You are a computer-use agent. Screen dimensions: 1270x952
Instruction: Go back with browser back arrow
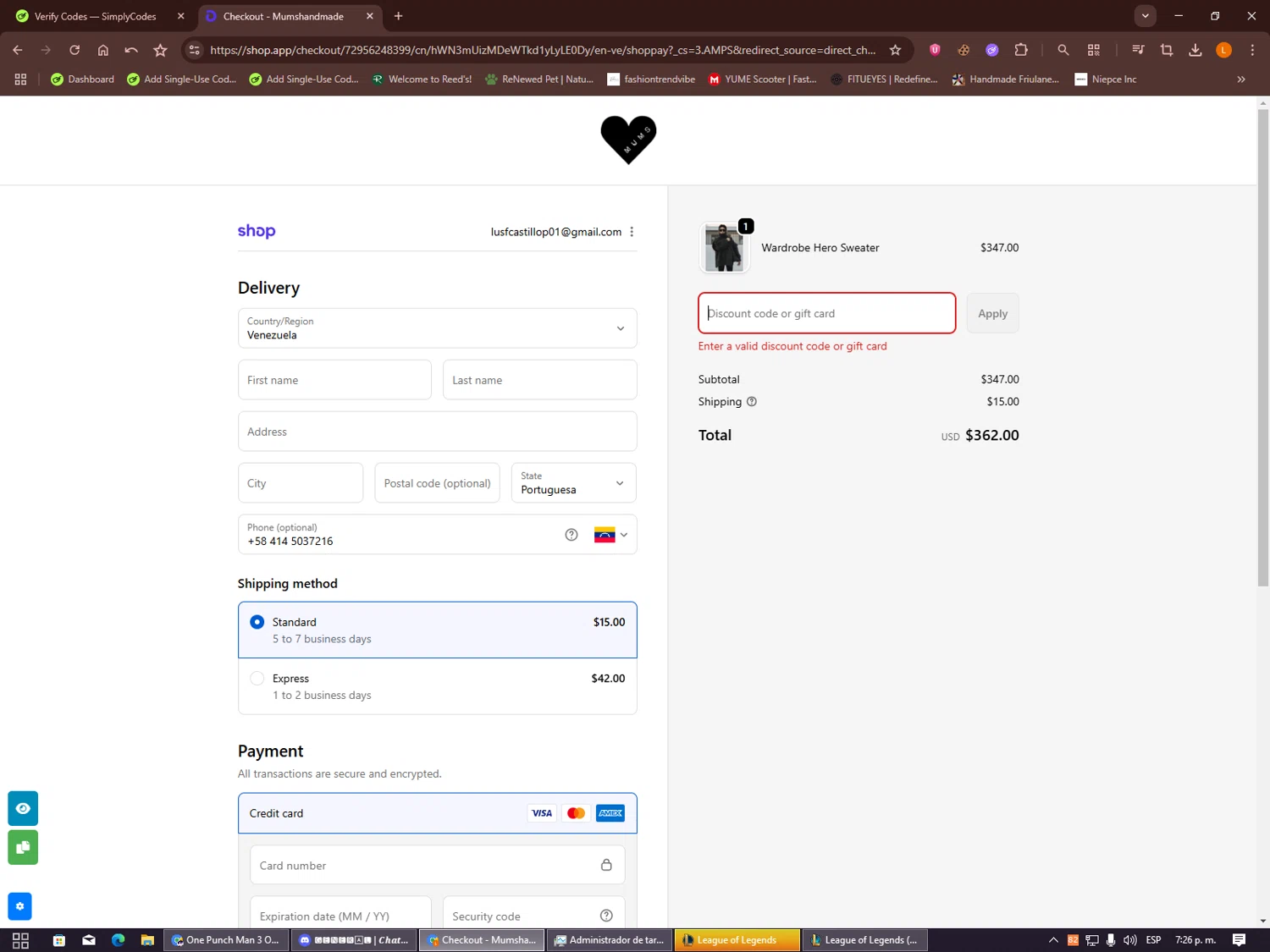18,50
